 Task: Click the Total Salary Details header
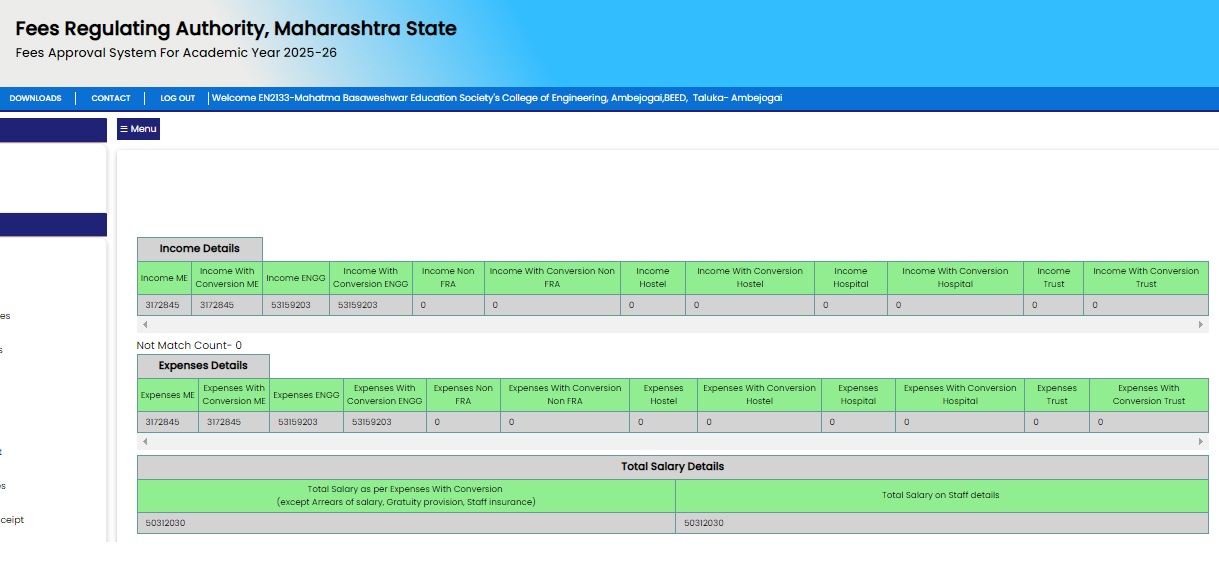[x=672, y=467]
